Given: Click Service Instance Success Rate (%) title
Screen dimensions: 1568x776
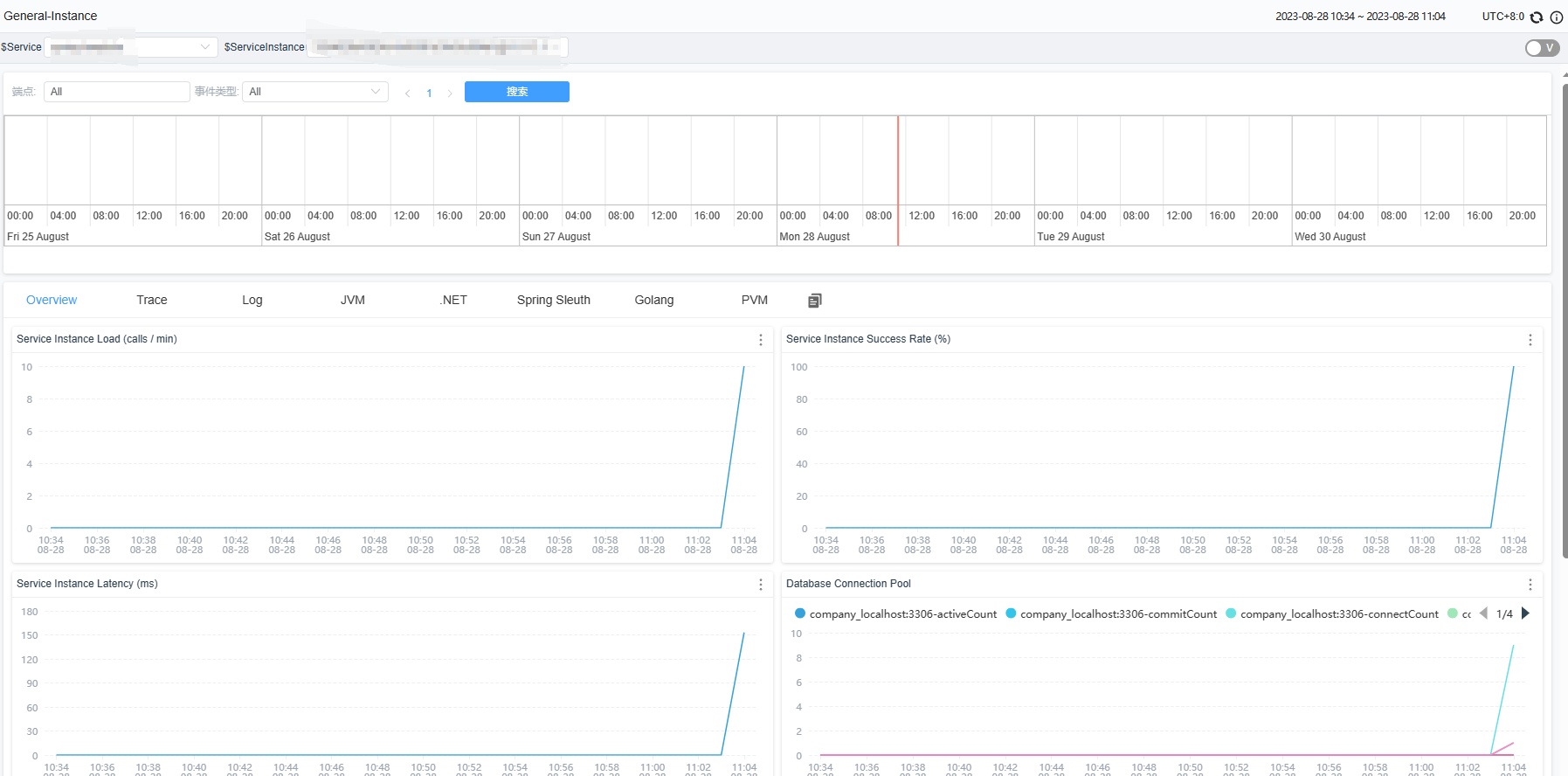Looking at the screenshot, I should point(868,339).
